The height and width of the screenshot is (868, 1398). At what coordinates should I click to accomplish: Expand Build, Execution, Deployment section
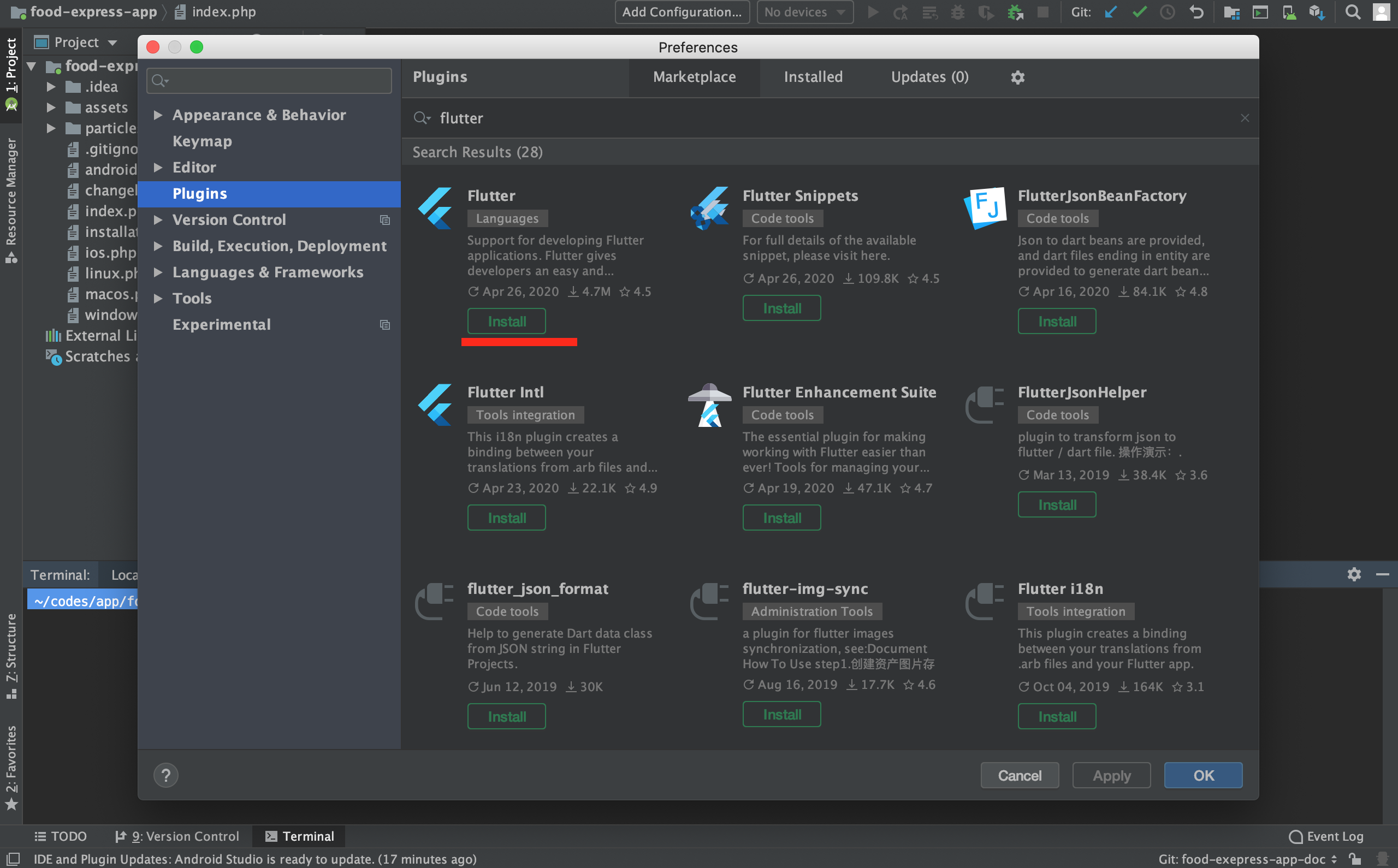click(x=158, y=246)
